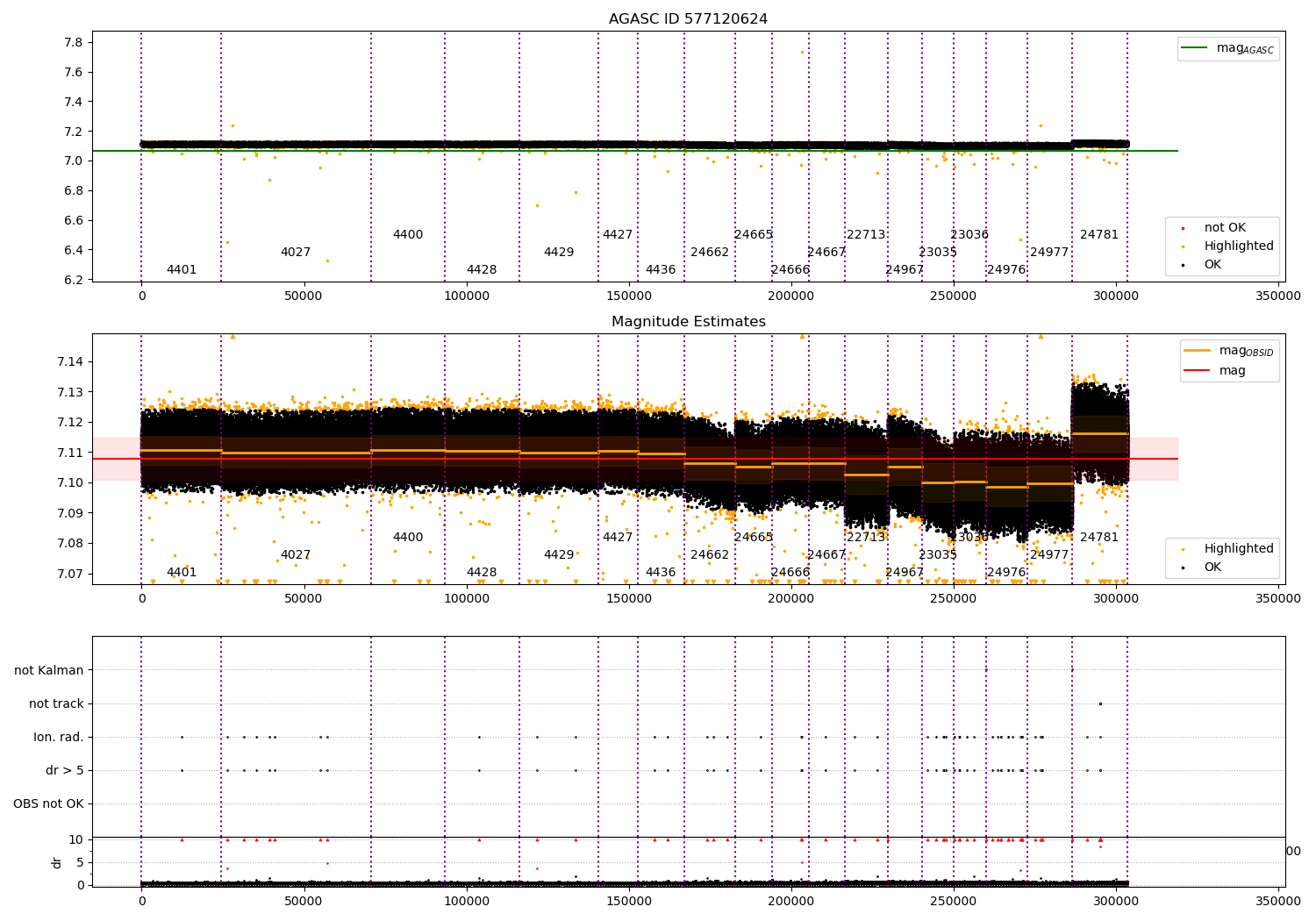
Task: Click OBSID label 24667 in top plot
Action: 826,253
